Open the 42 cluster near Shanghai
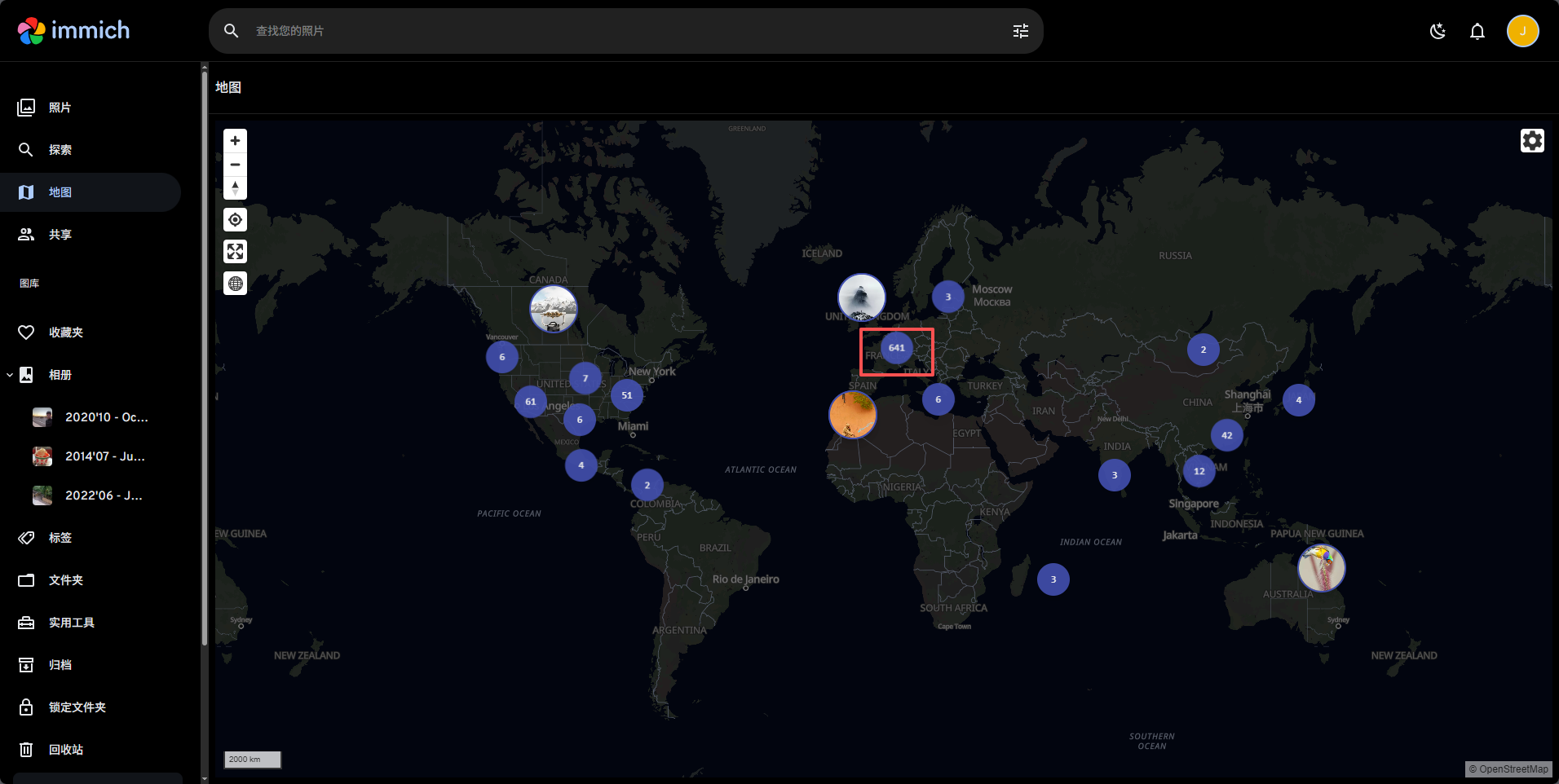The width and height of the screenshot is (1559, 784). 1227,435
